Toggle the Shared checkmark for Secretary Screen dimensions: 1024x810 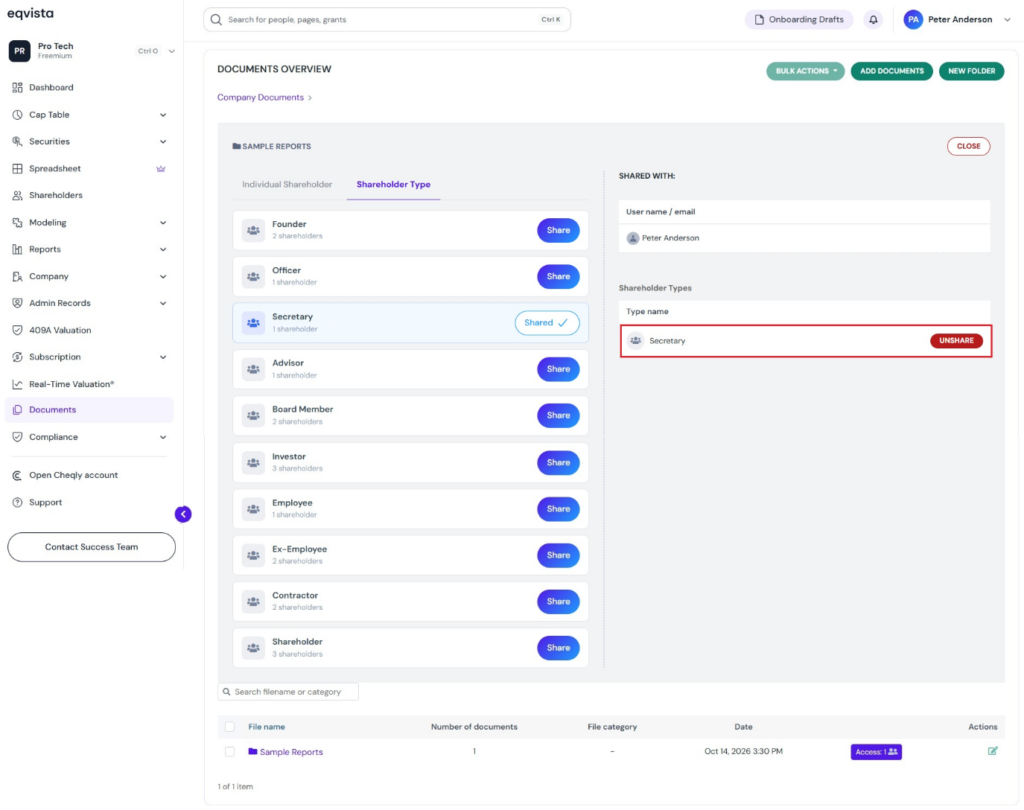tap(547, 323)
